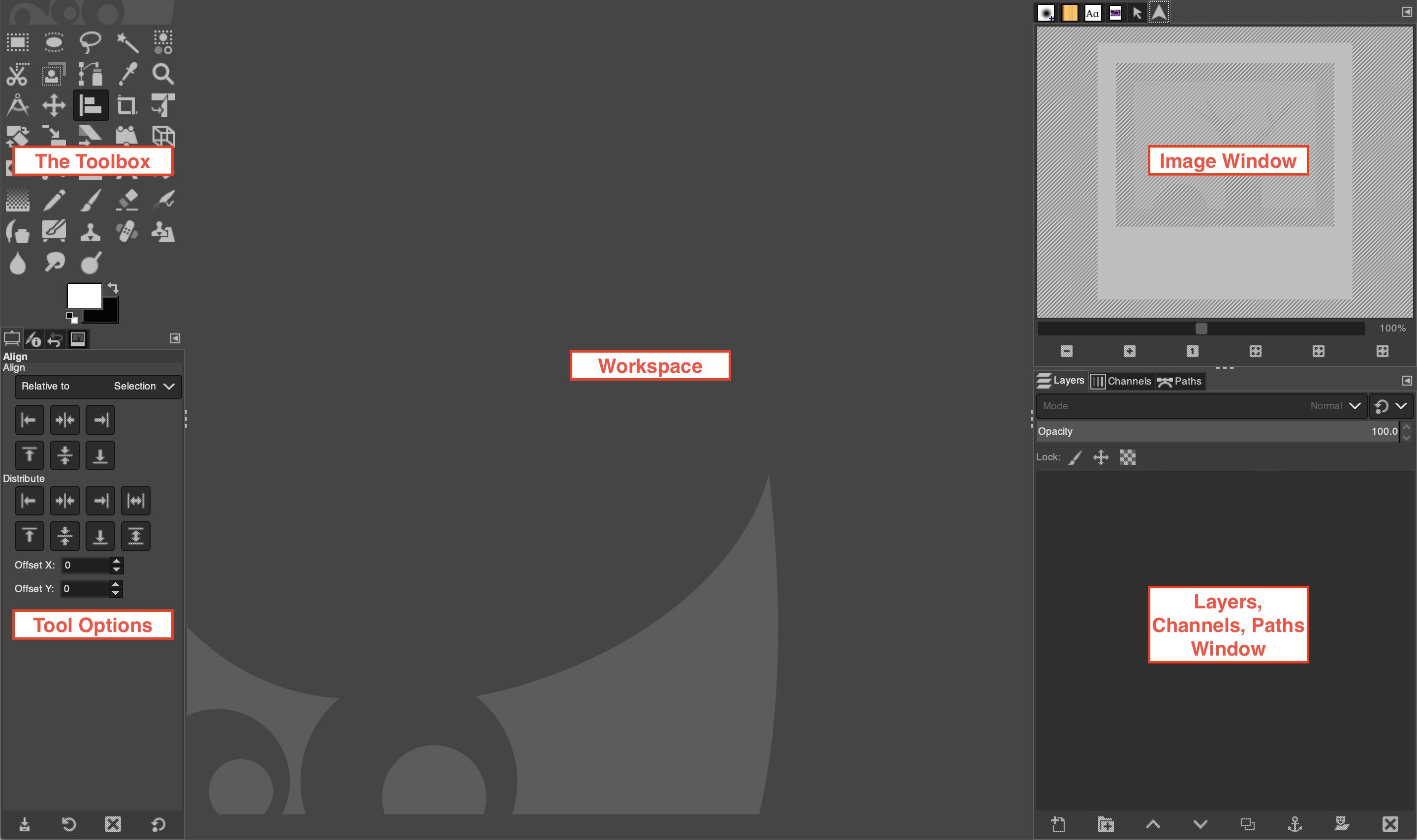Switch to the Channels tab

point(1121,382)
